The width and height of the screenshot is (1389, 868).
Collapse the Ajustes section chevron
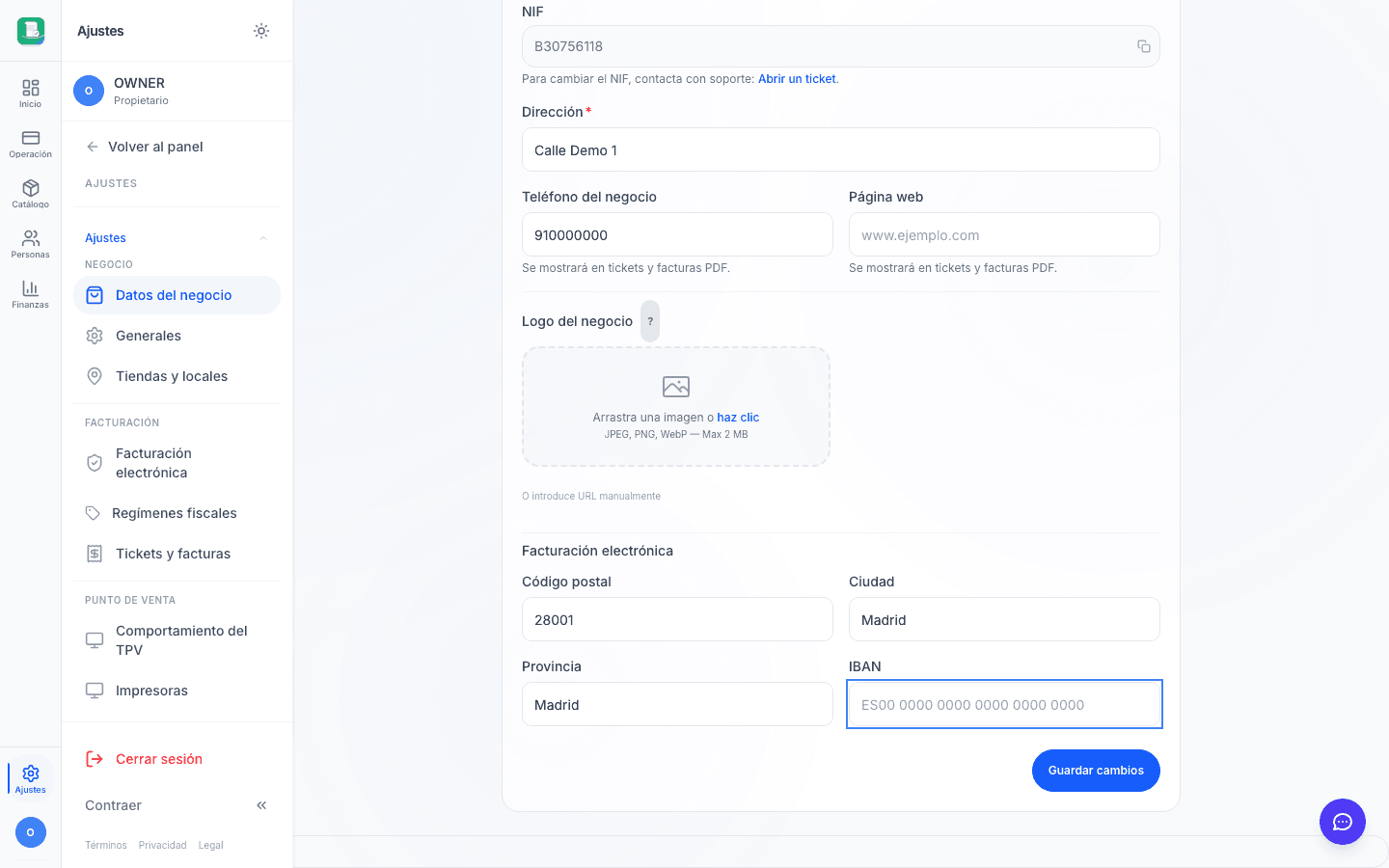click(263, 238)
